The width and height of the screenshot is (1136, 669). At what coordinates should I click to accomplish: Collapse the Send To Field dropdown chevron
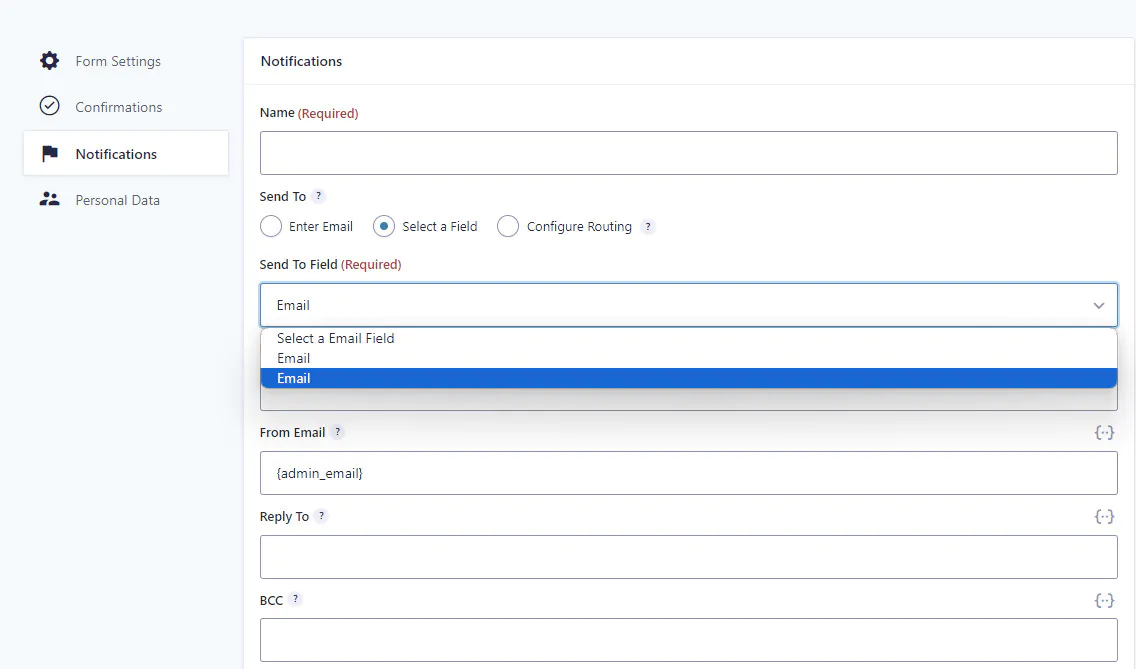(1098, 306)
